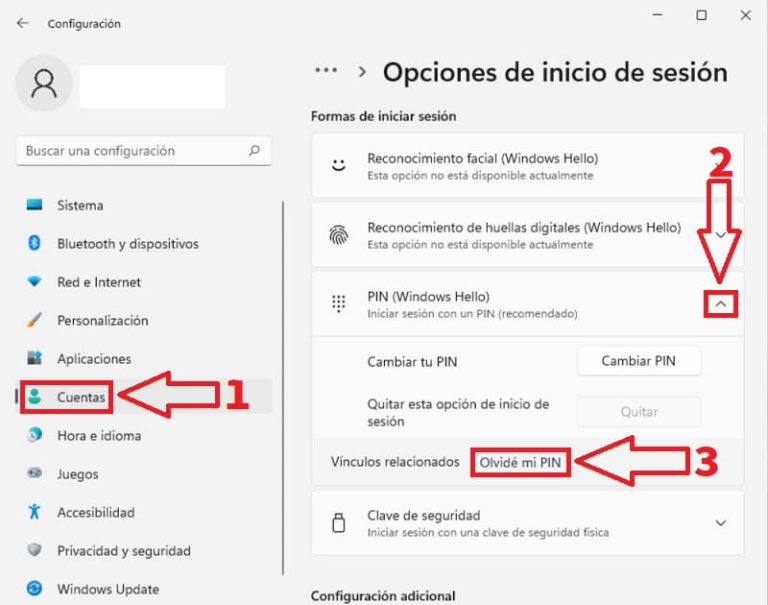
Task: Click the Hora e idioma globe icon
Action: click(34, 435)
